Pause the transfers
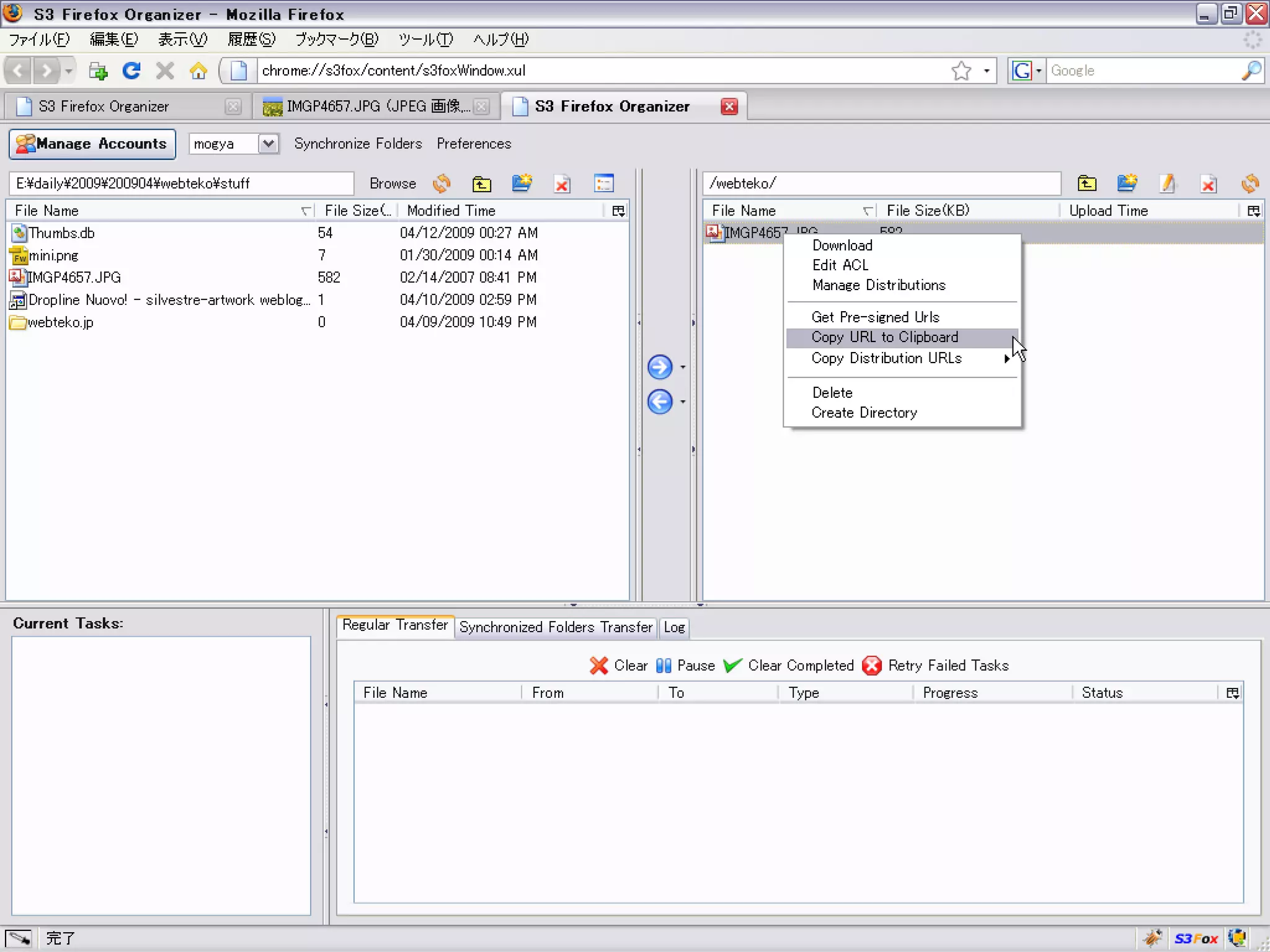Viewport: 1270px width, 952px height. pyautogui.click(x=686, y=666)
